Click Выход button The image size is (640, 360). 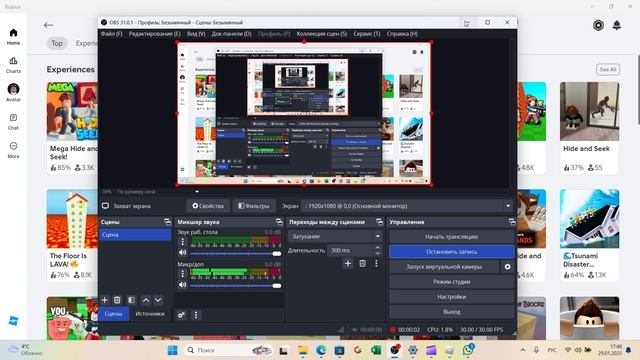pos(451,312)
